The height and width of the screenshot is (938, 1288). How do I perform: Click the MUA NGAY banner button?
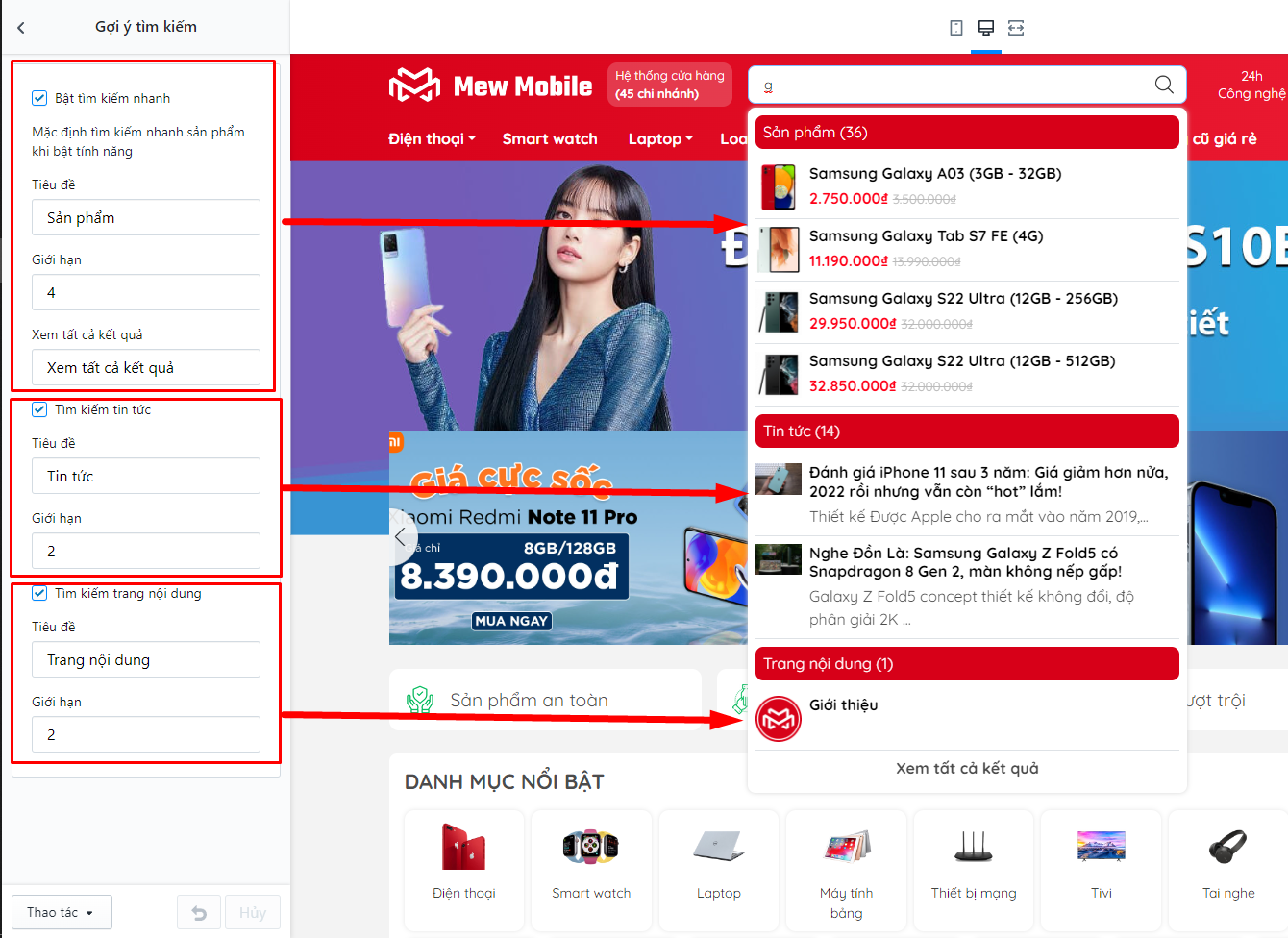[x=511, y=621]
